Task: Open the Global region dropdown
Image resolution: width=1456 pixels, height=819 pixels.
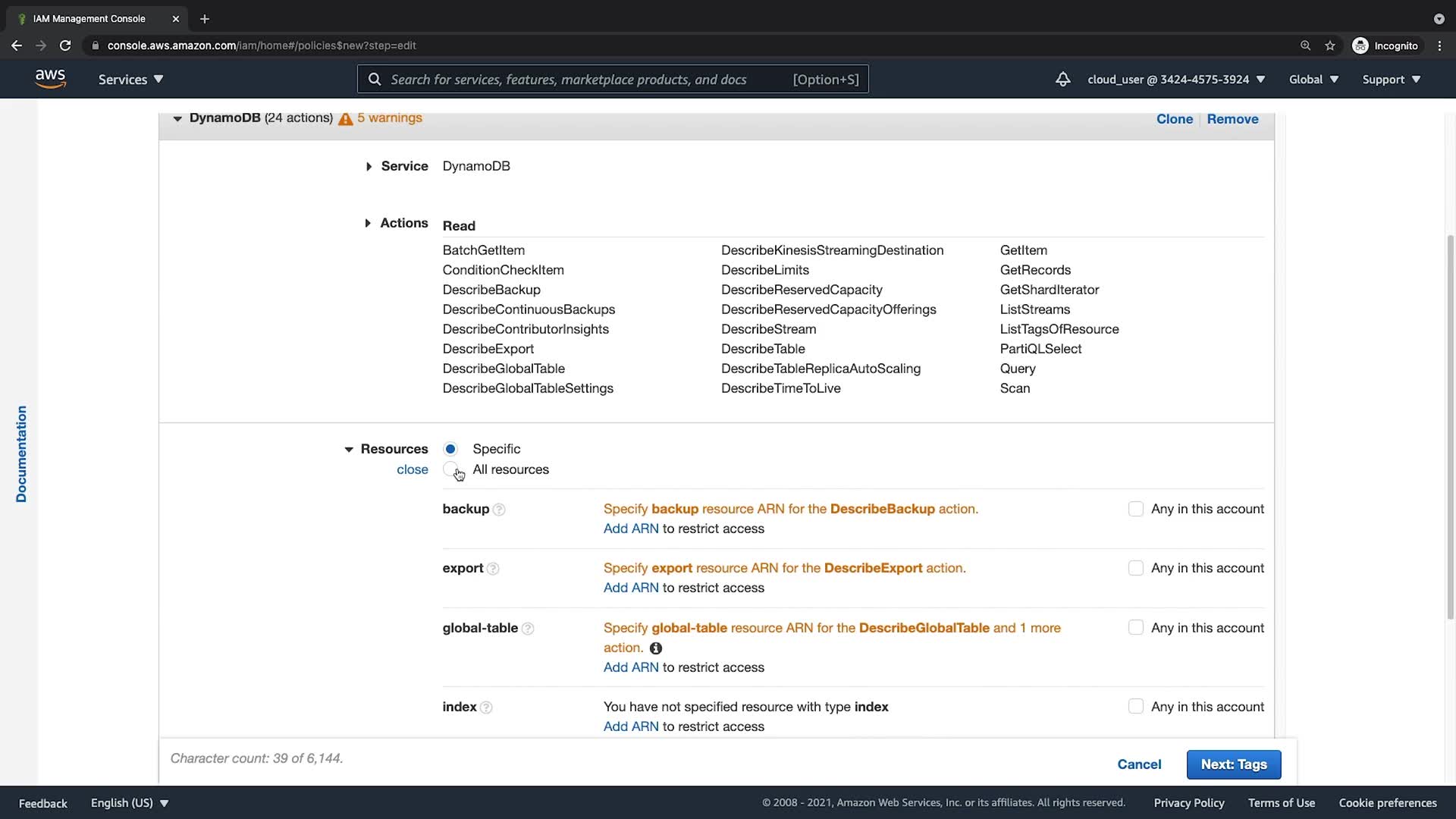Action: click(x=1313, y=79)
